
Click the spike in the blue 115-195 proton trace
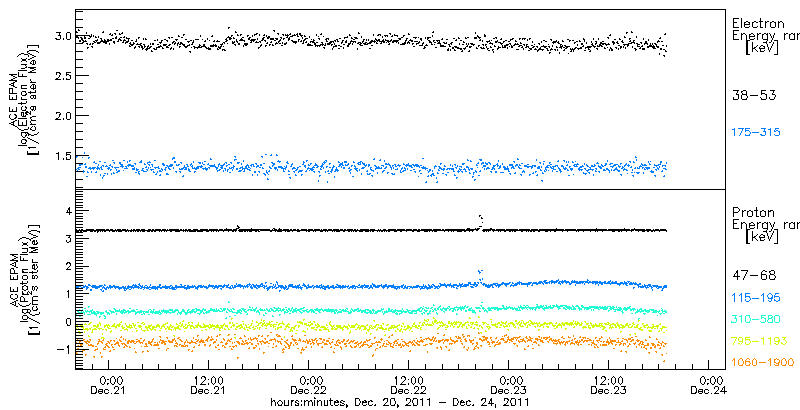pos(480,276)
